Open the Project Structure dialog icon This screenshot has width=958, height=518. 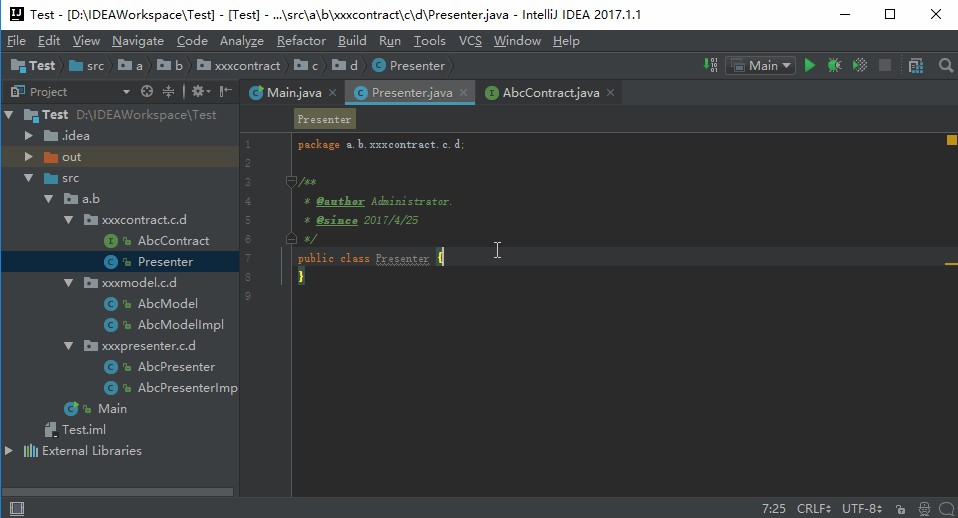pos(916,65)
